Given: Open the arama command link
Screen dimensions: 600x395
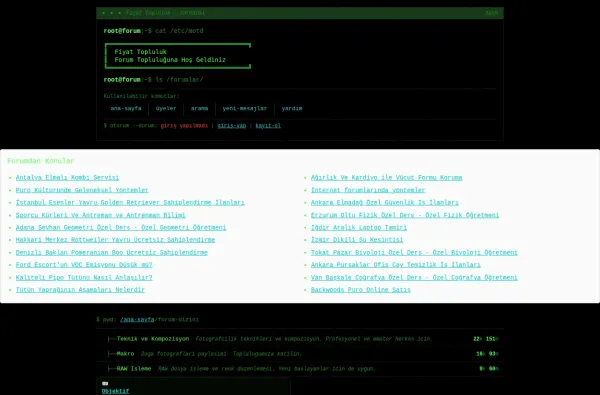Looking at the screenshot, I should click(x=199, y=109).
